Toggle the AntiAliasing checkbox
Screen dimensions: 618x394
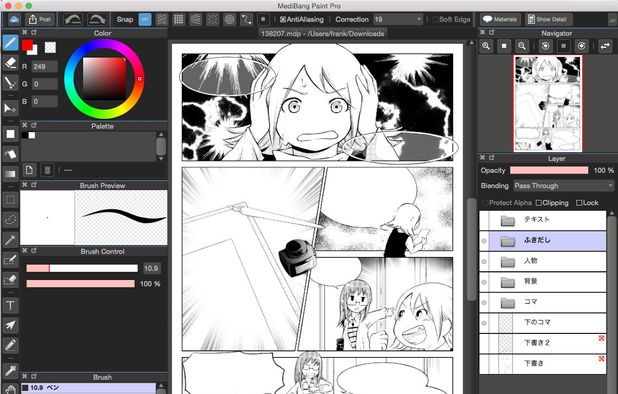(283, 19)
